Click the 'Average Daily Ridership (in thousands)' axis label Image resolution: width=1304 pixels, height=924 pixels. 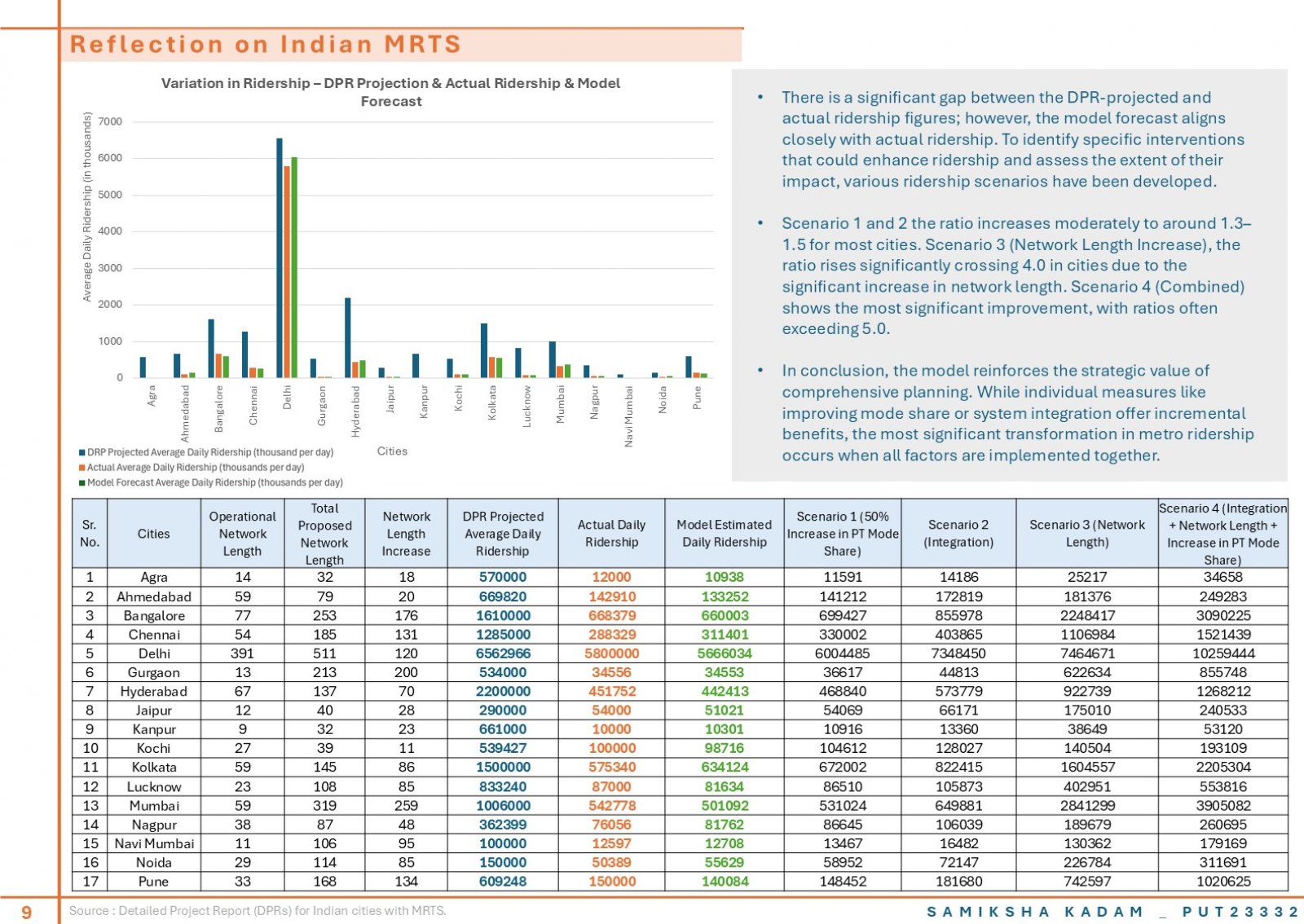(87, 207)
